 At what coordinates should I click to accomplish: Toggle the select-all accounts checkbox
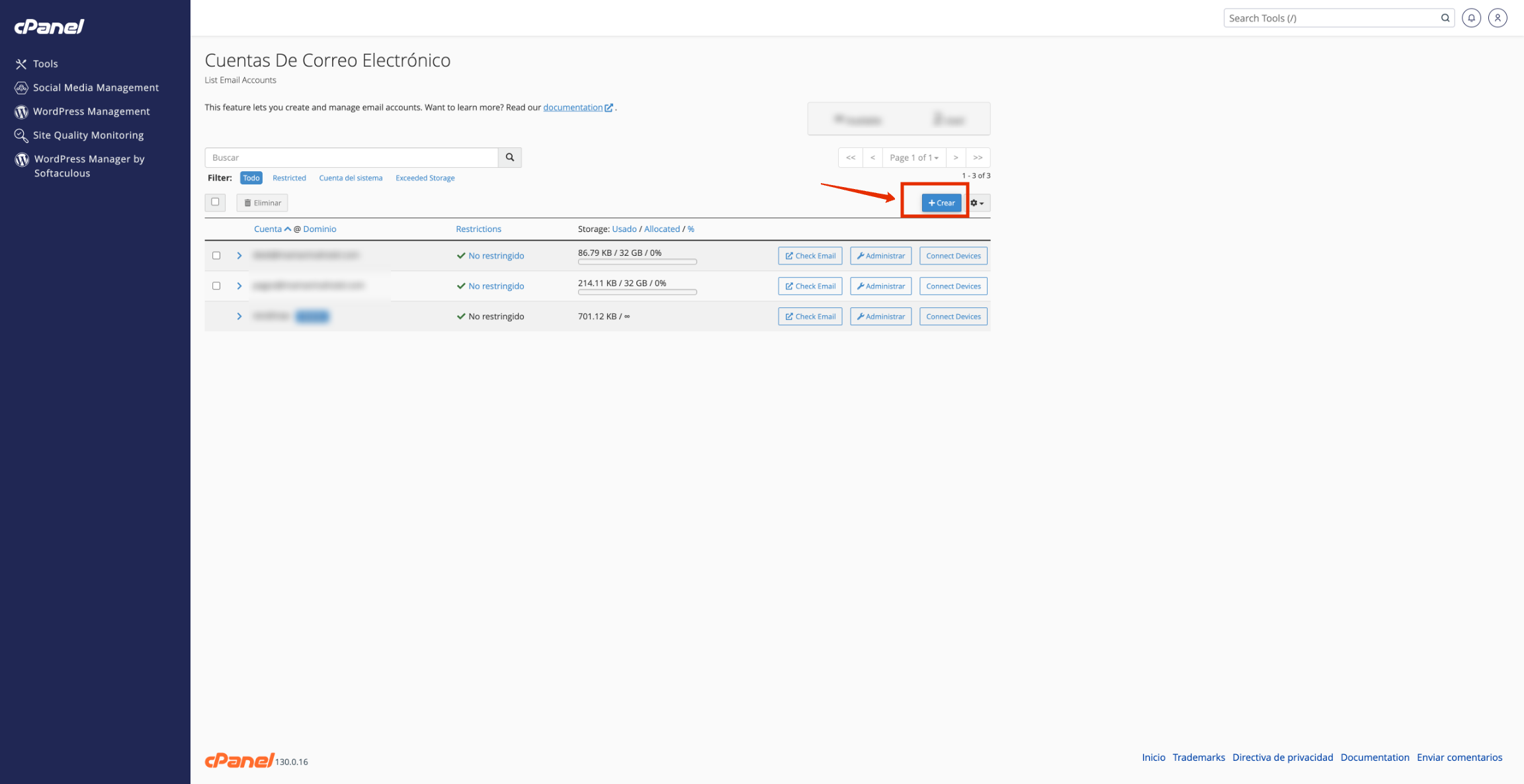[x=215, y=202]
